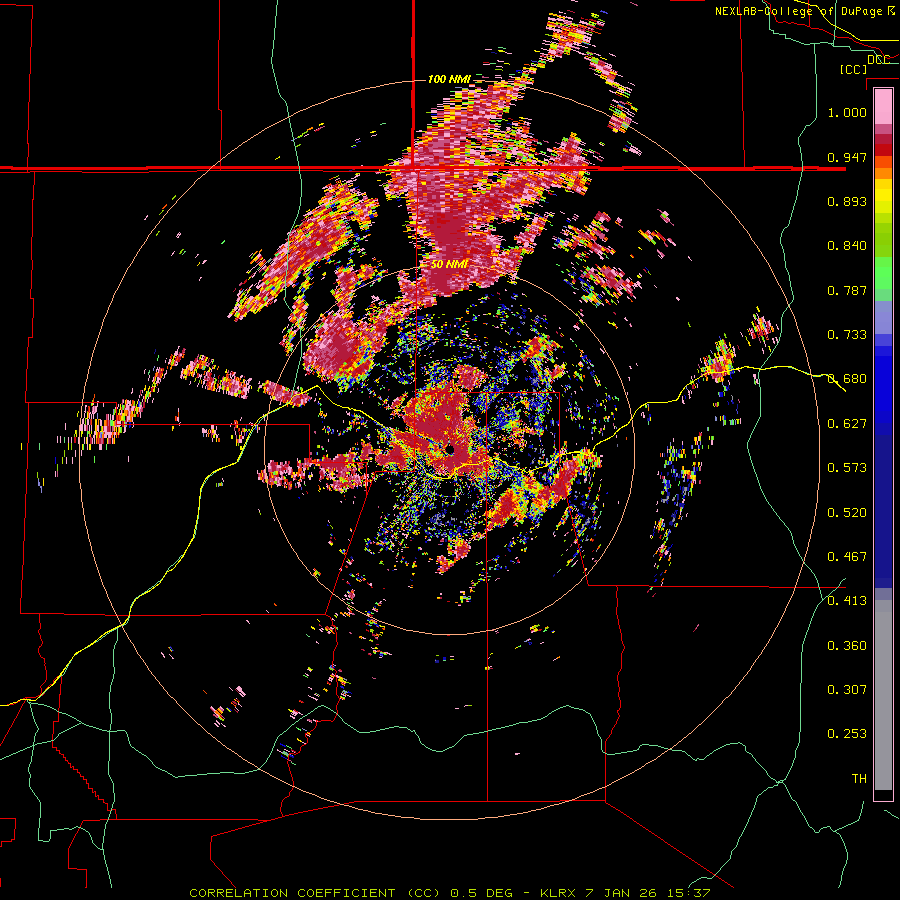Click the "100 NMI" range ring label
Image resolution: width=900 pixels, height=900 pixels.
pos(448,79)
